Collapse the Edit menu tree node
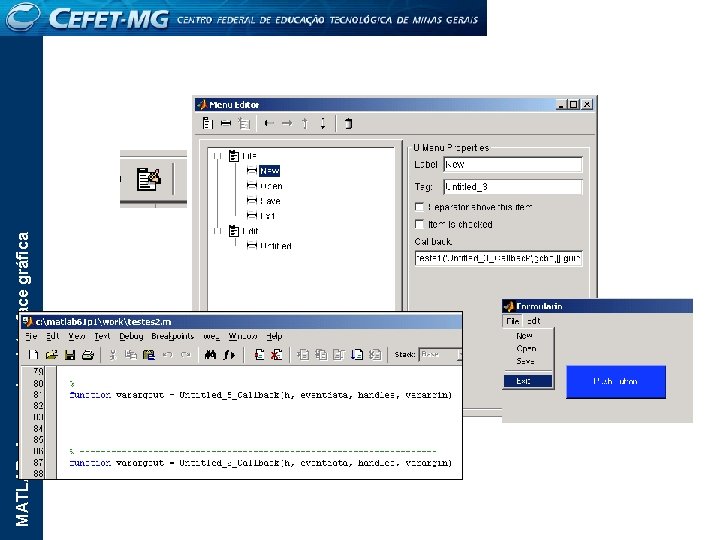720x540 pixels. [x=217, y=231]
